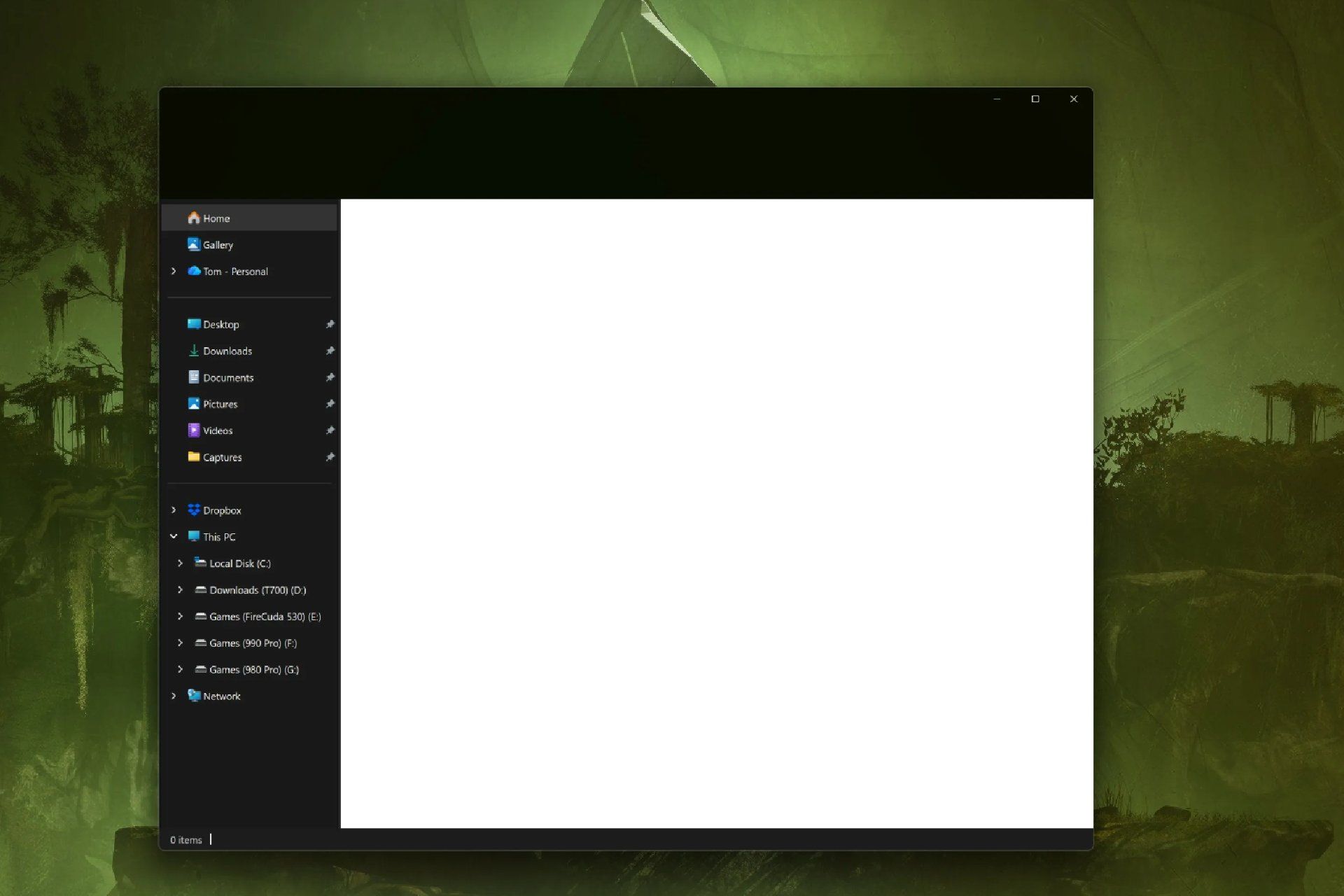Expand the Dropbox tree node
The height and width of the screenshot is (896, 1344).
pyautogui.click(x=174, y=510)
